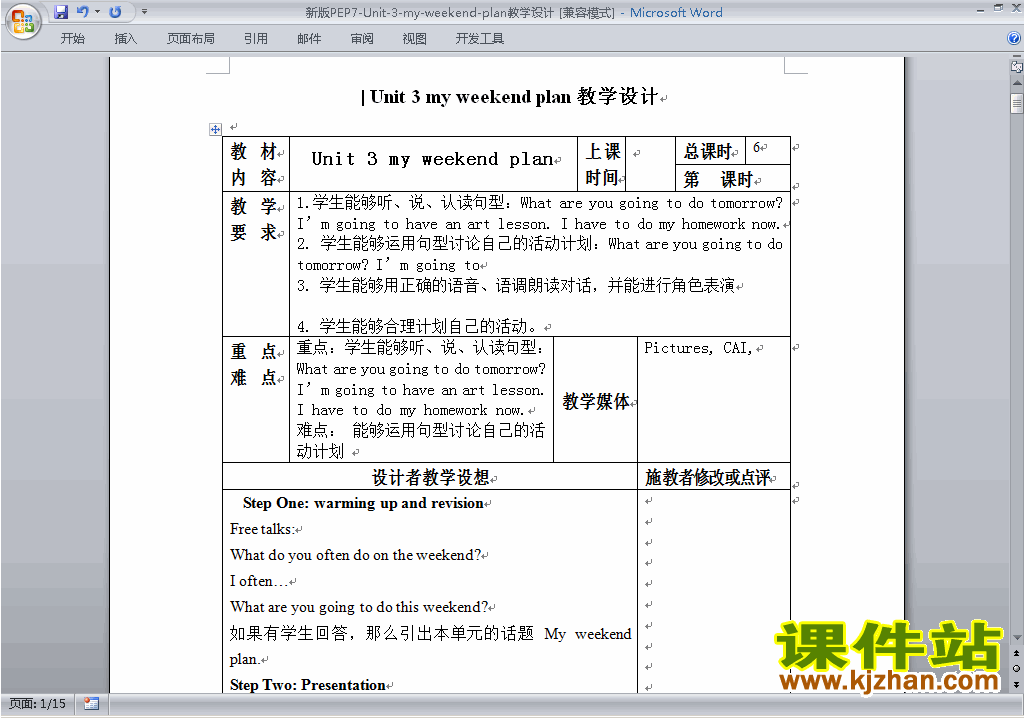Redo or repeat the last action
1024x718 pixels.
(115, 12)
